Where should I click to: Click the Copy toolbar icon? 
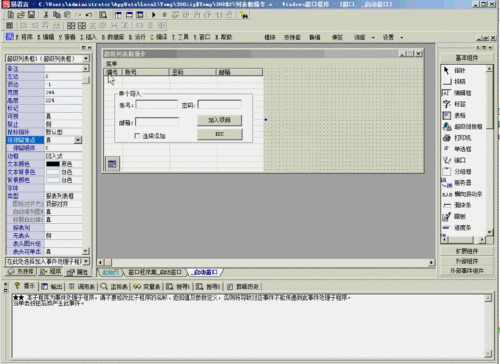pos(57,15)
